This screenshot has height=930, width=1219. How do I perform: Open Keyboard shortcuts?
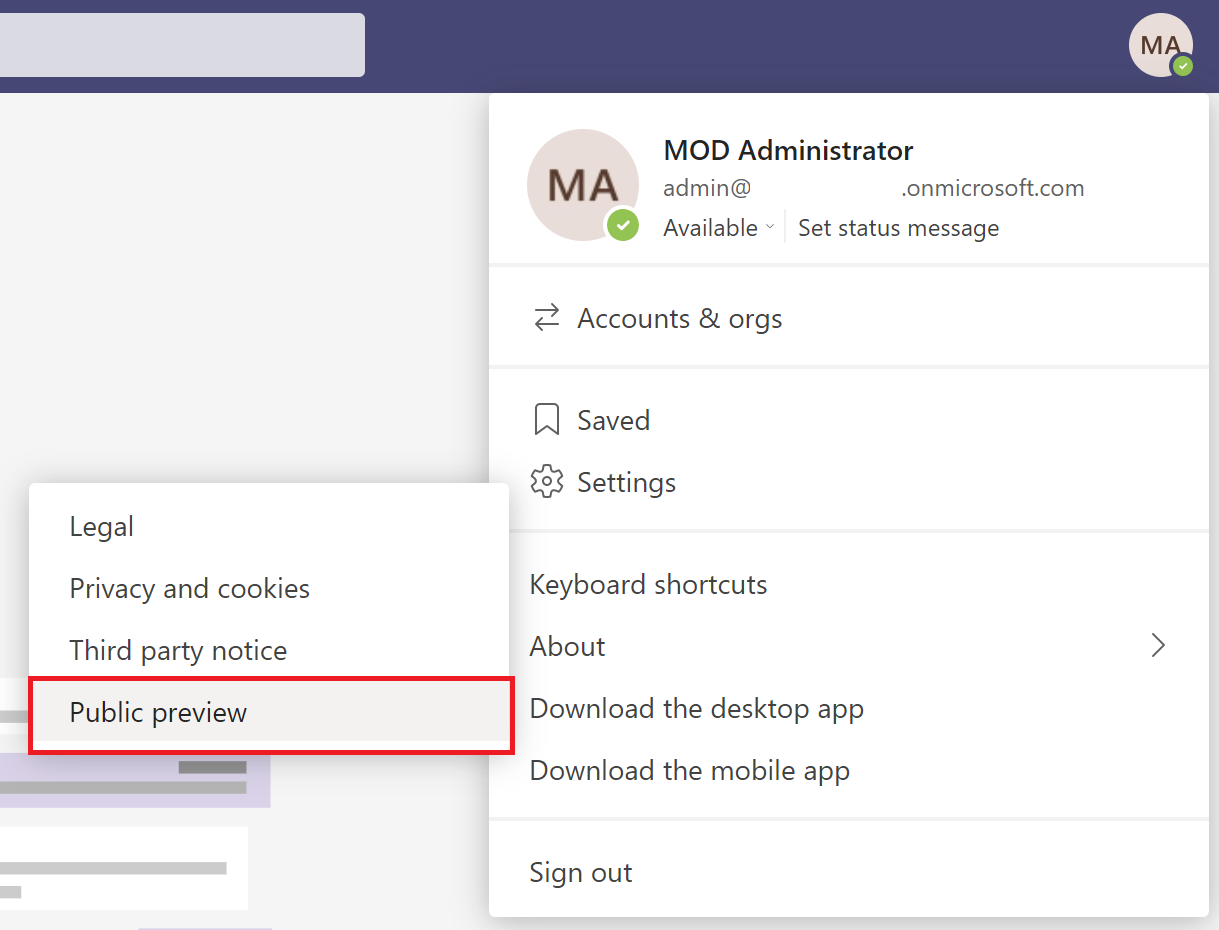849,585
